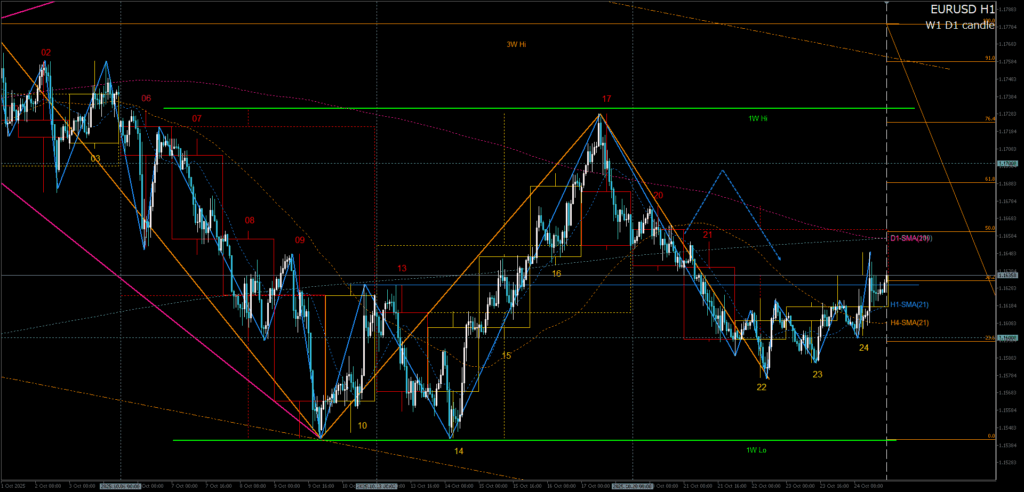Viewport: 1024px width, 492px height.
Task: Select the green 1W Hi level label
Action: tap(758, 118)
